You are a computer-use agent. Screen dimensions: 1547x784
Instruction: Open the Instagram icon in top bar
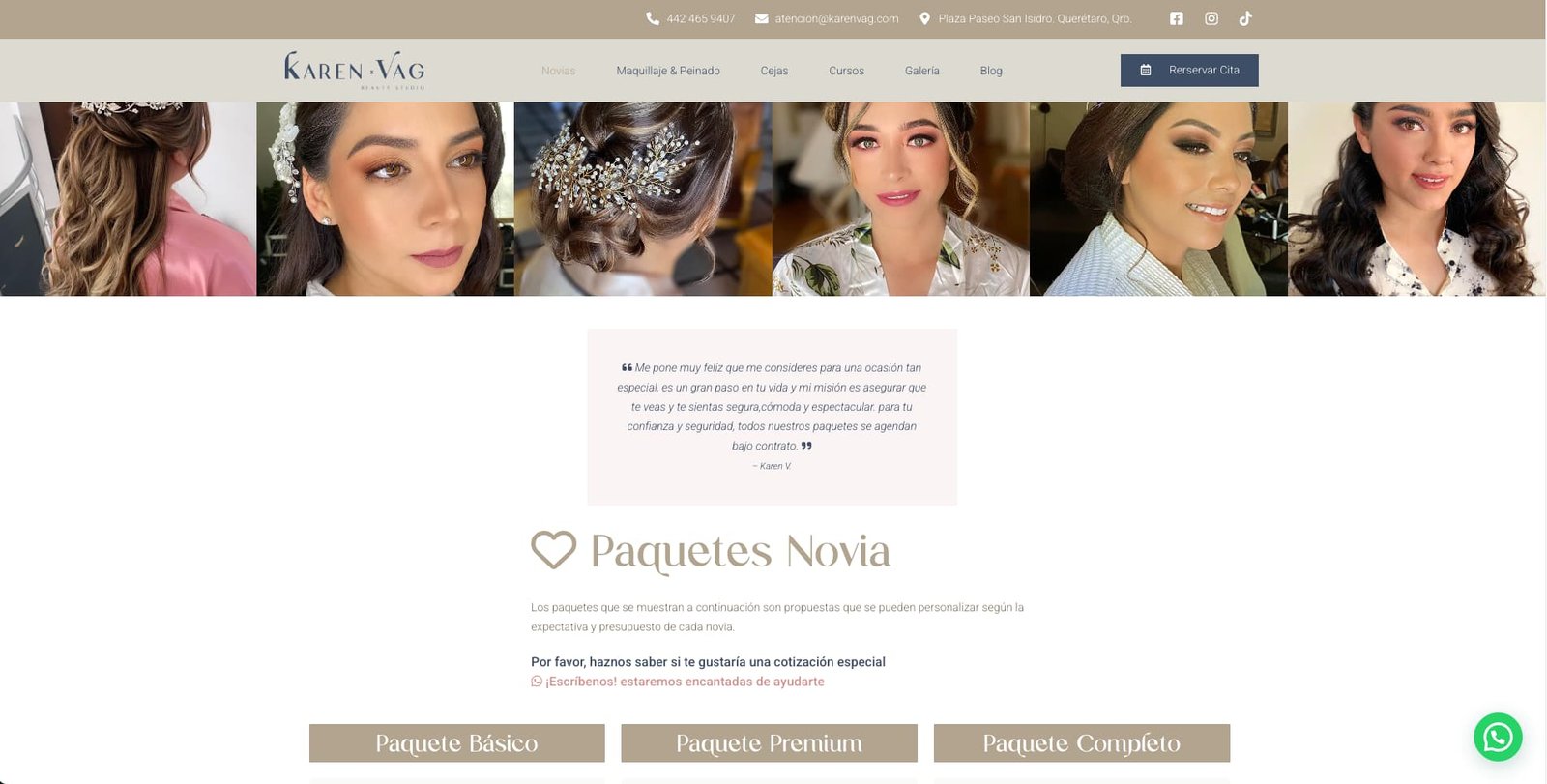(1211, 18)
